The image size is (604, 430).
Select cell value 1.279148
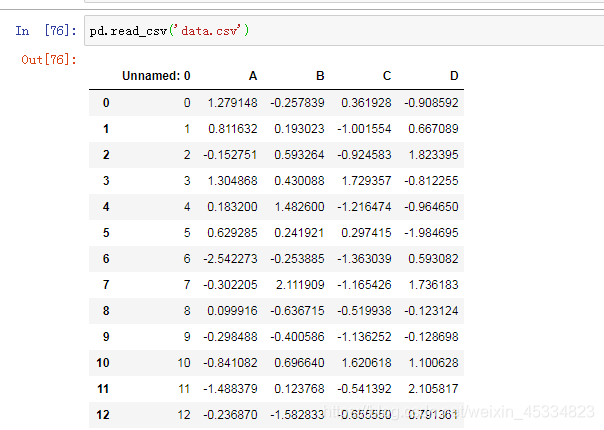tap(233, 103)
